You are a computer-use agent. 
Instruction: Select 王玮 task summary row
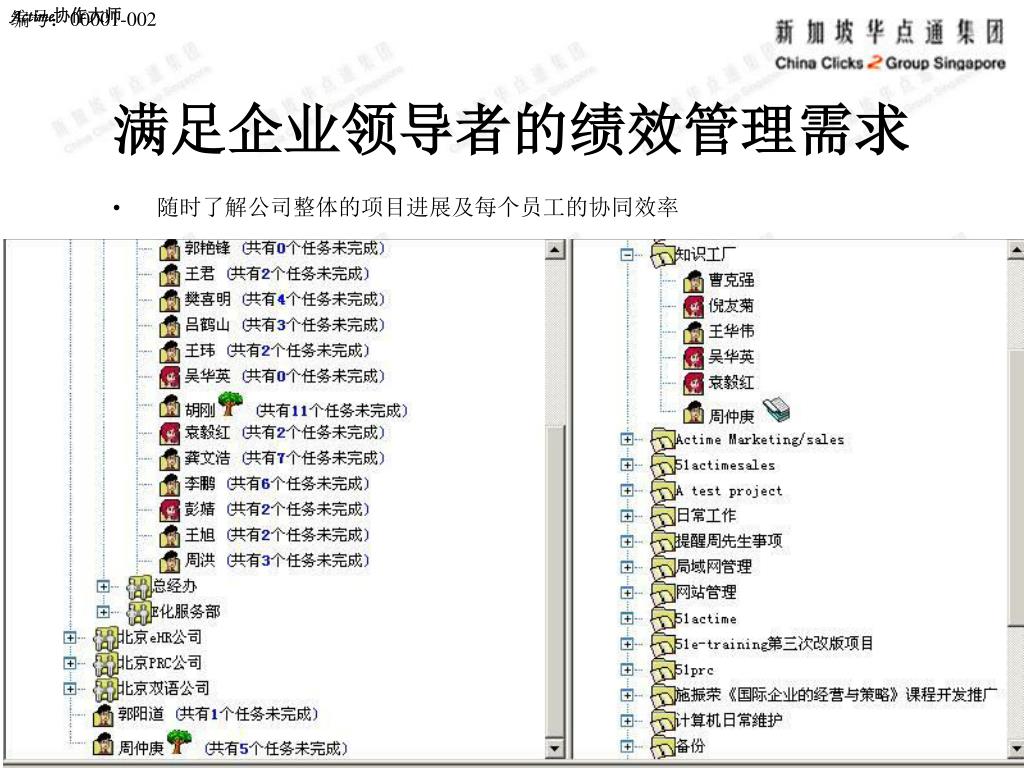[x=277, y=351]
